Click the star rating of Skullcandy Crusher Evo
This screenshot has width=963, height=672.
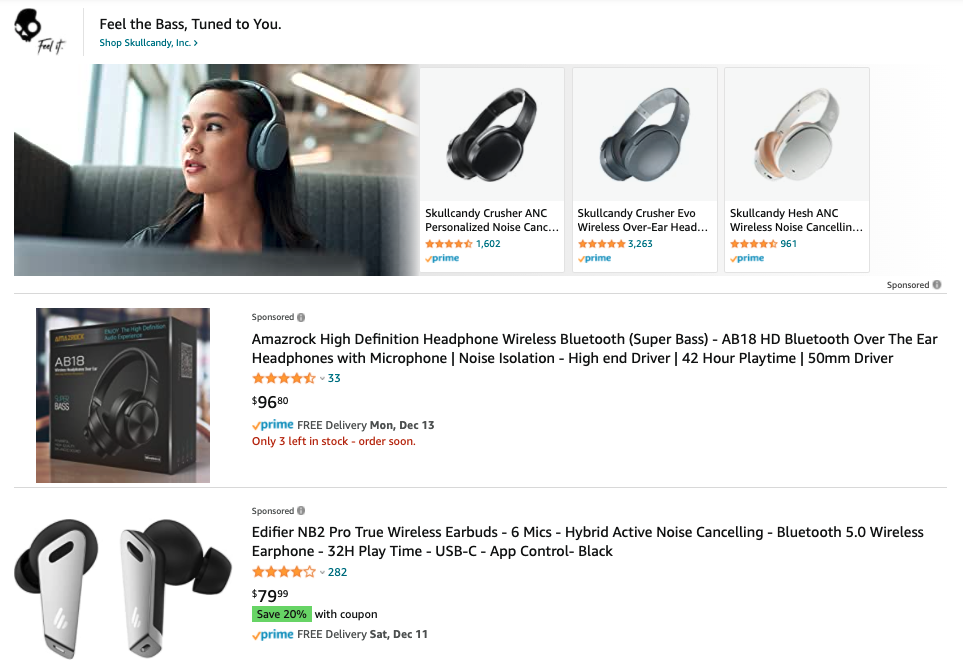click(601, 244)
